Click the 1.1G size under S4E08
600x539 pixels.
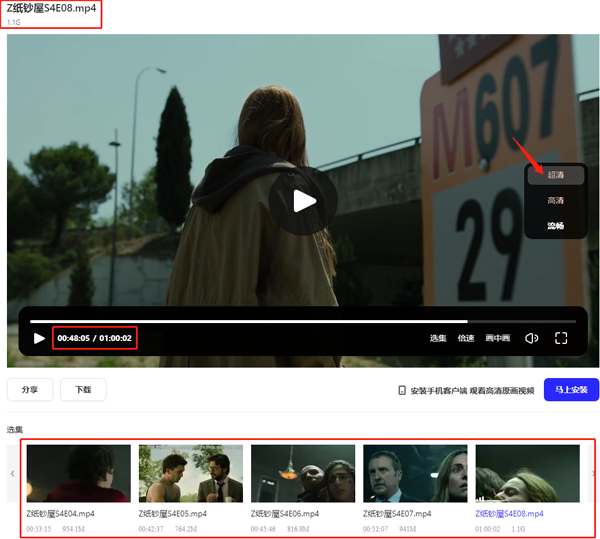(518, 529)
